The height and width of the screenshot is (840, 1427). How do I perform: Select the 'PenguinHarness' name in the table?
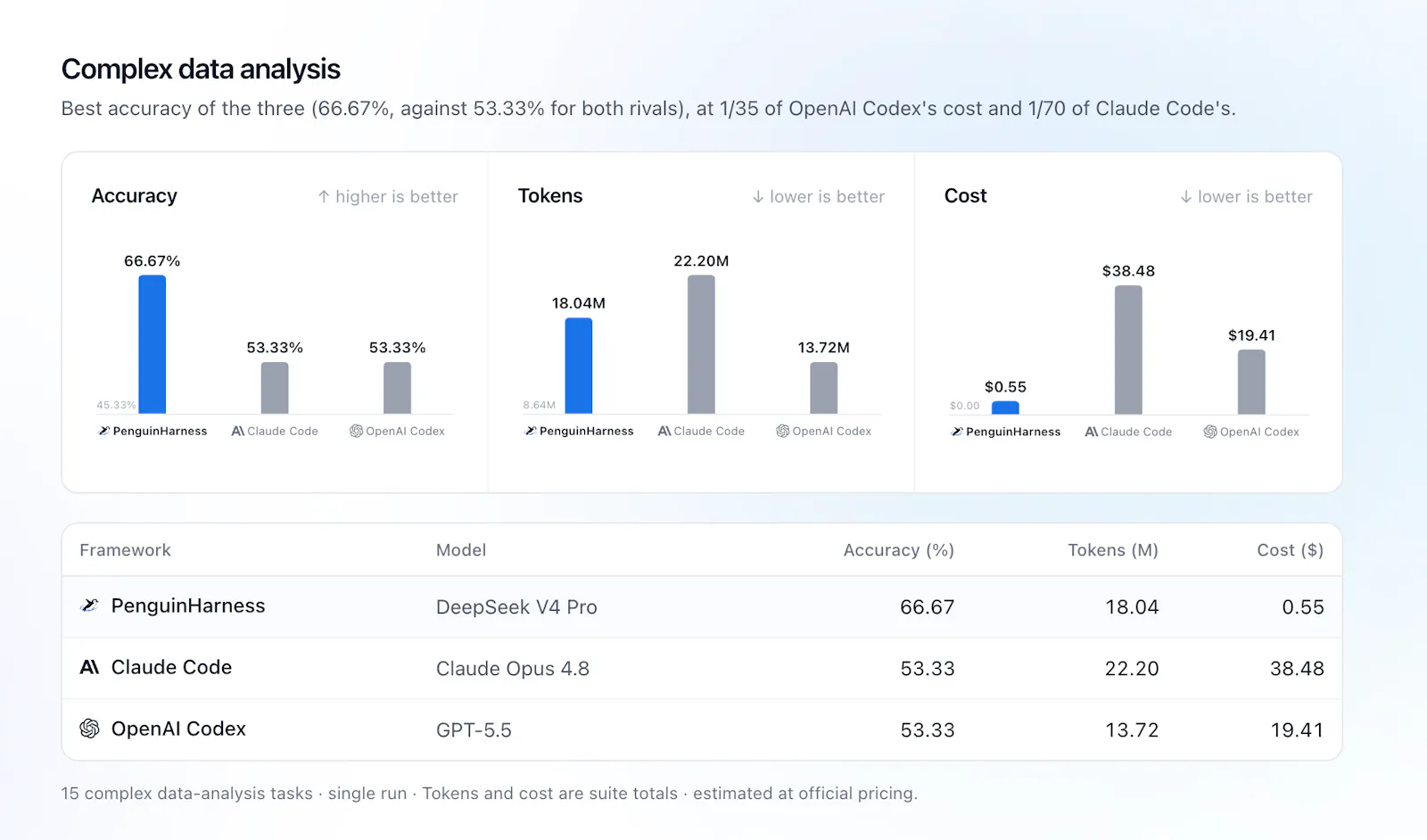tap(188, 605)
